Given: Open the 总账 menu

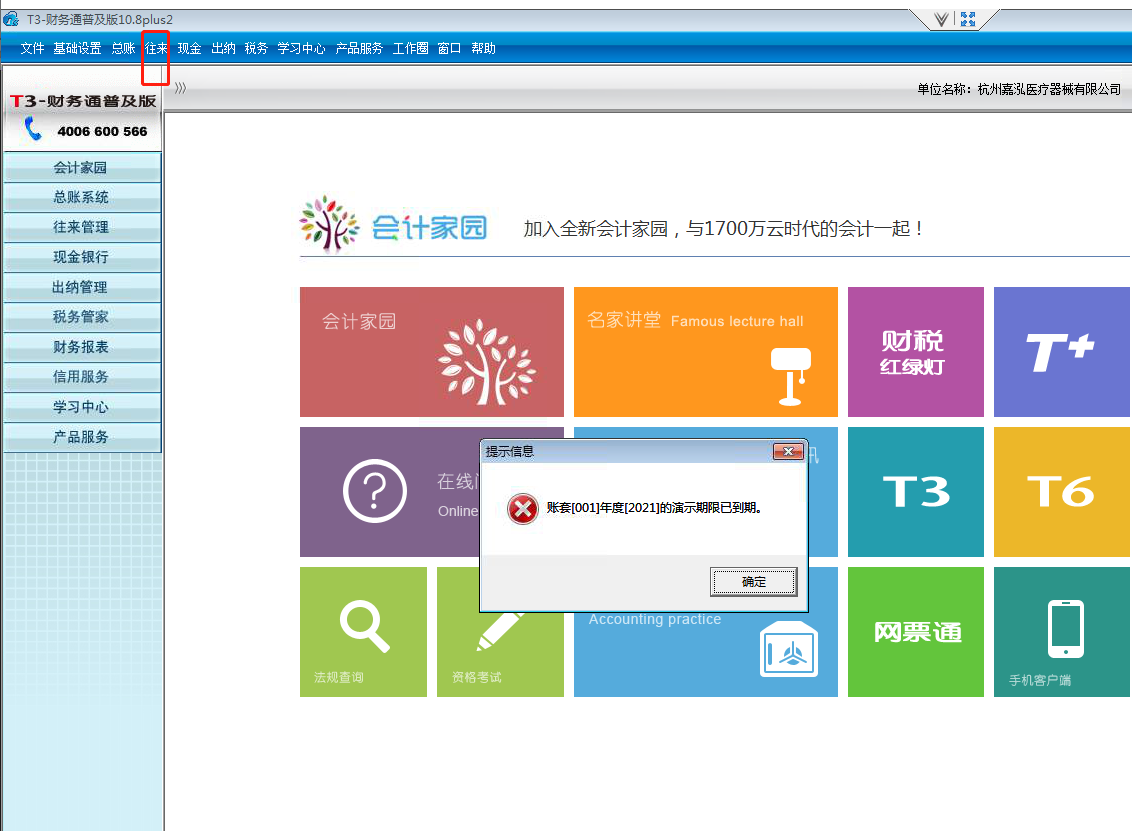Looking at the screenshot, I should (x=123, y=48).
